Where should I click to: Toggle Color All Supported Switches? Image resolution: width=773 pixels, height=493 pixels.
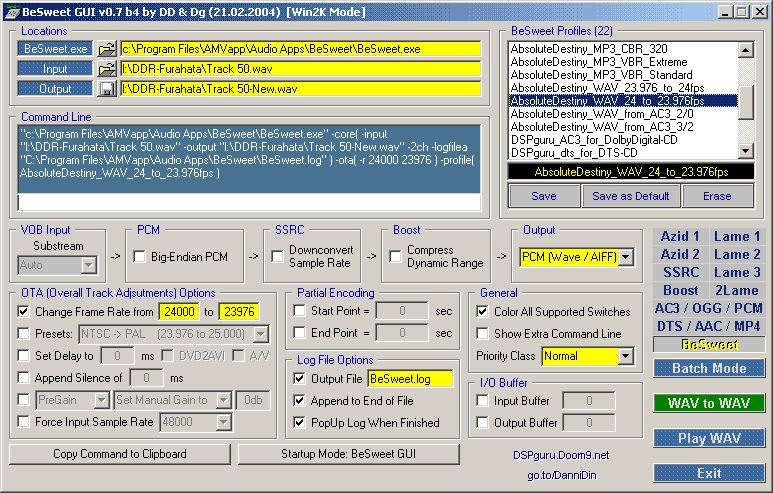coord(483,312)
